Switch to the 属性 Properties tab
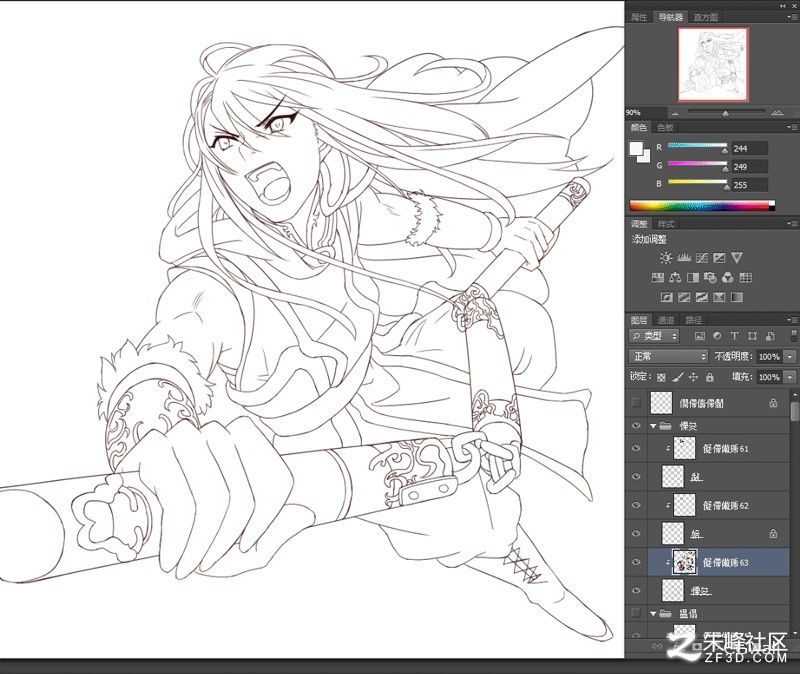This screenshot has height=674, width=800. point(639,17)
